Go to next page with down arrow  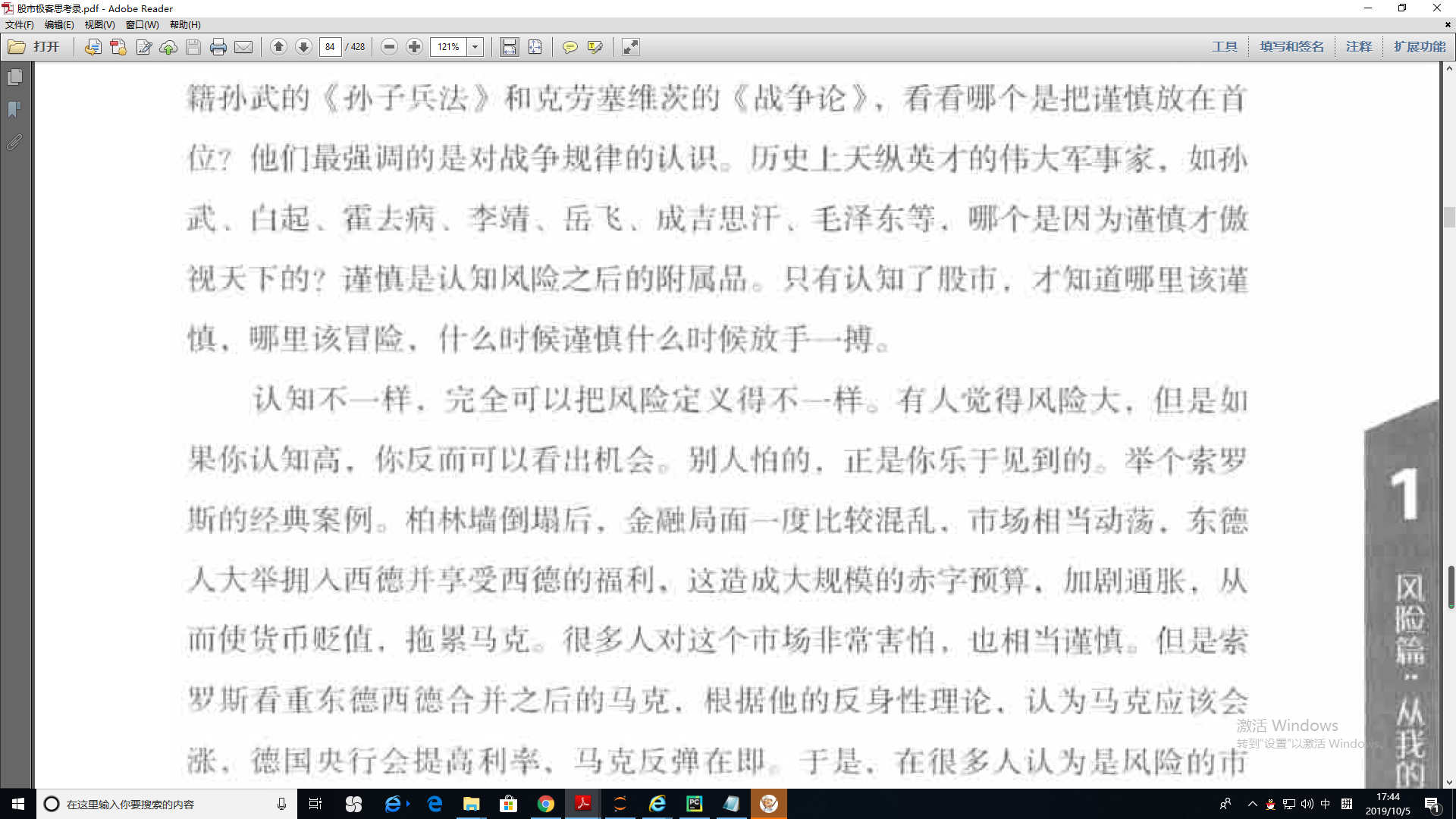click(303, 47)
